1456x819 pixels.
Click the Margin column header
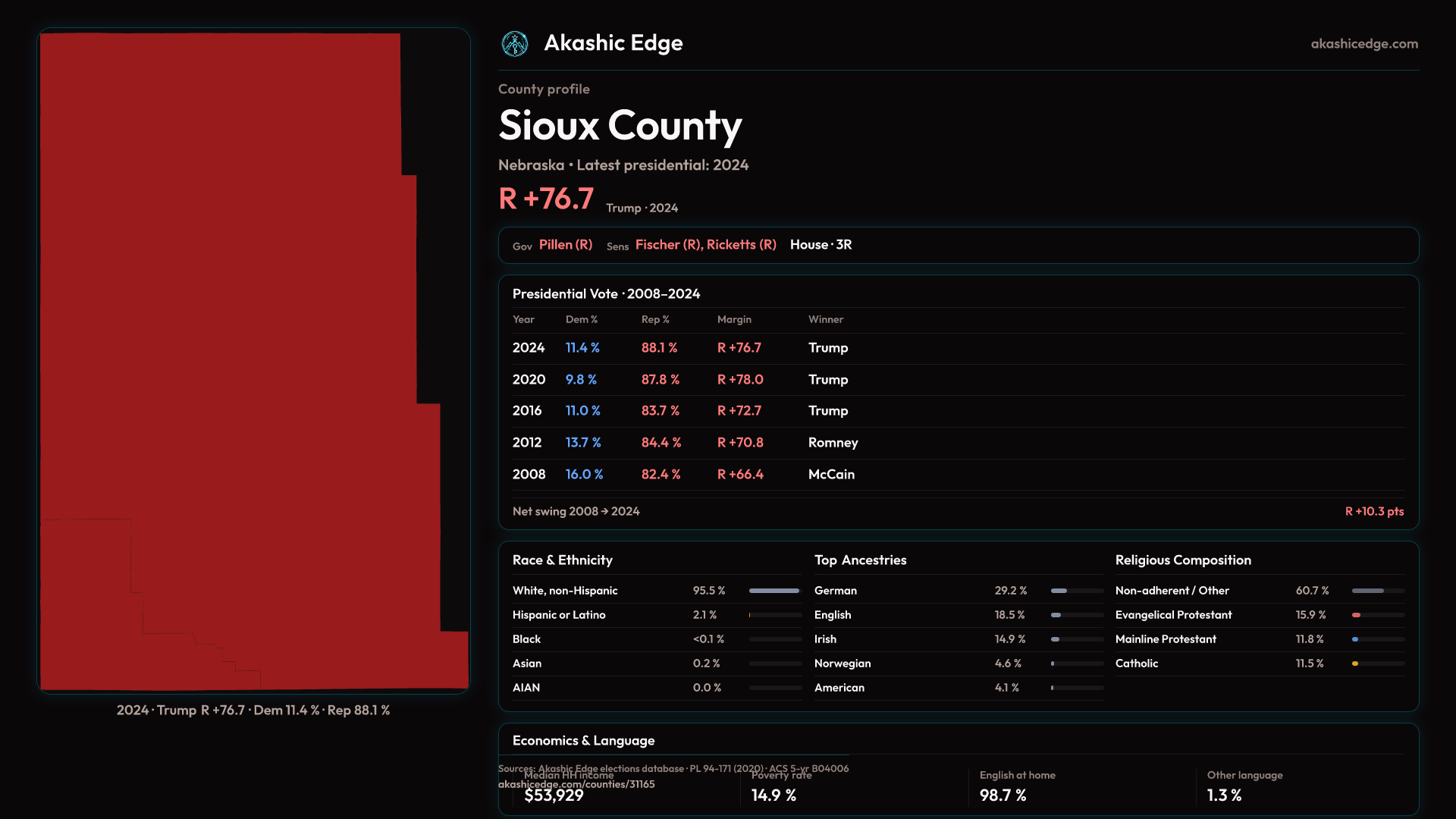click(x=734, y=320)
